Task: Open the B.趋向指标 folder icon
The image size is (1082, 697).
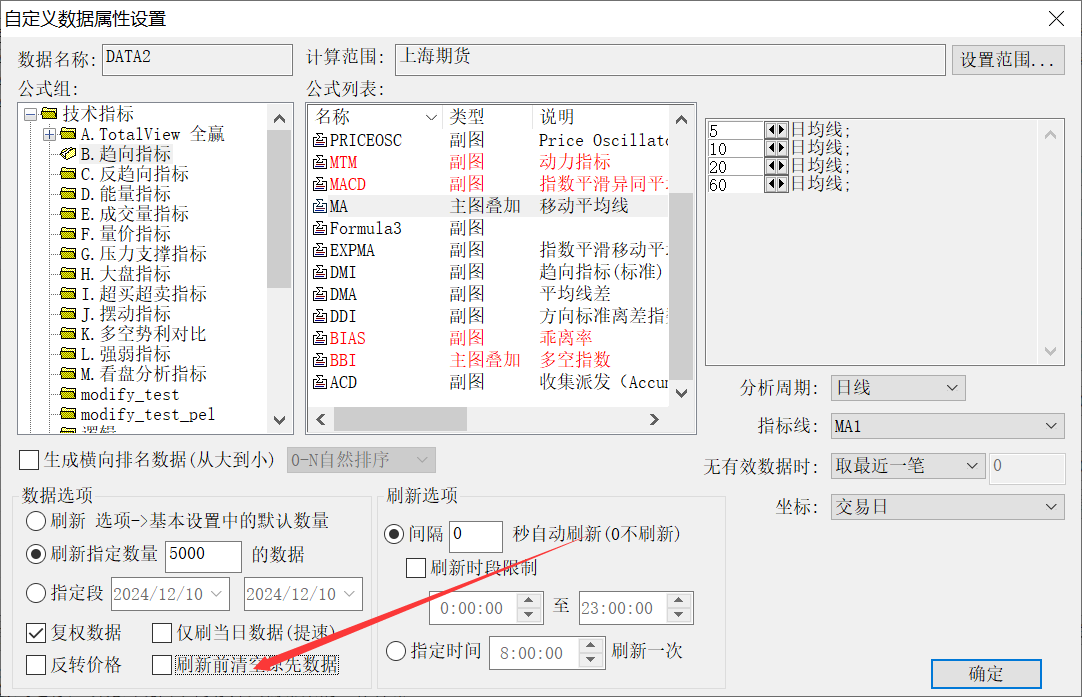Action: click(68, 153)
